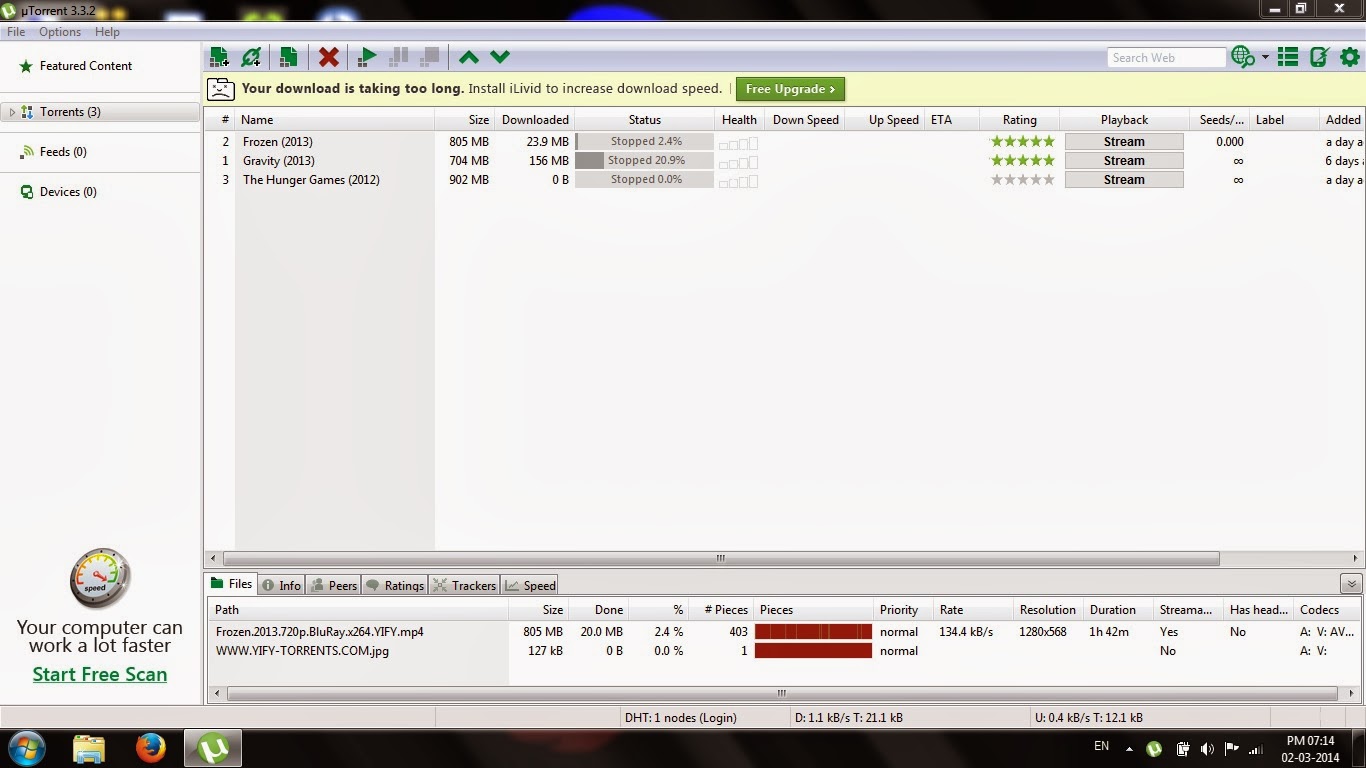Switch to the Files tab
Screen dimensions: 1366x768
(x=231, y=585)
